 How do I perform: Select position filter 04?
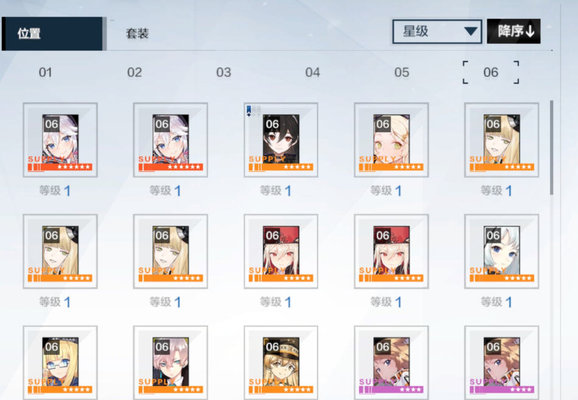point(313,72)
